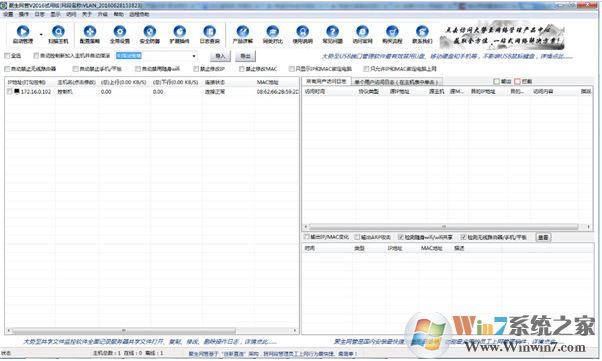Tick the 输出 checkbox above the access log

tap(496, 81)
